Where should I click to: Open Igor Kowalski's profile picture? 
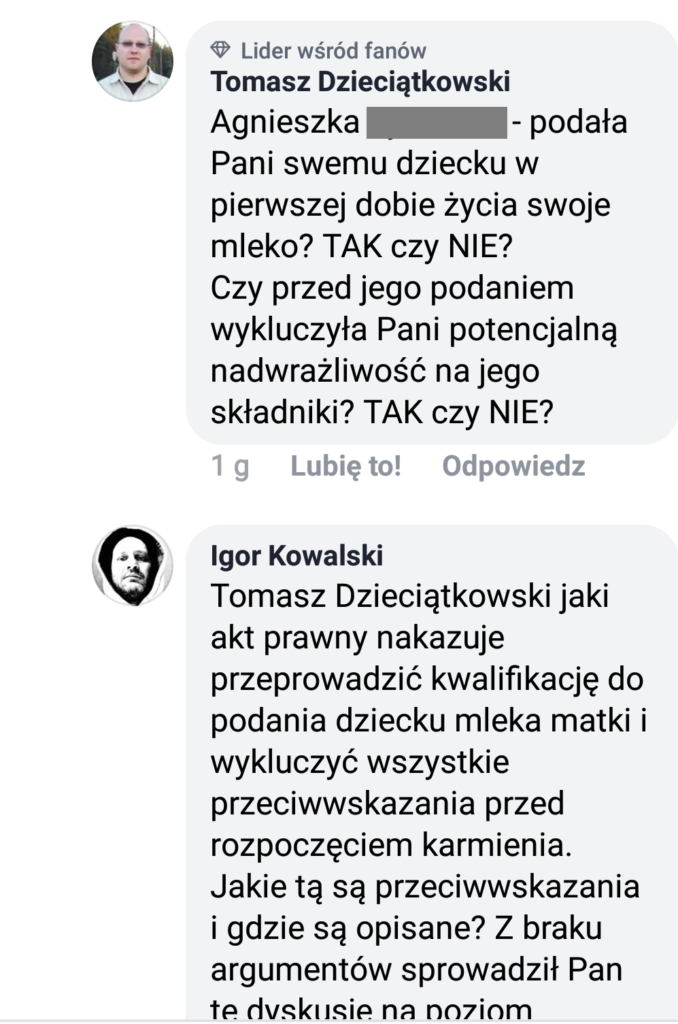point(132,565)
